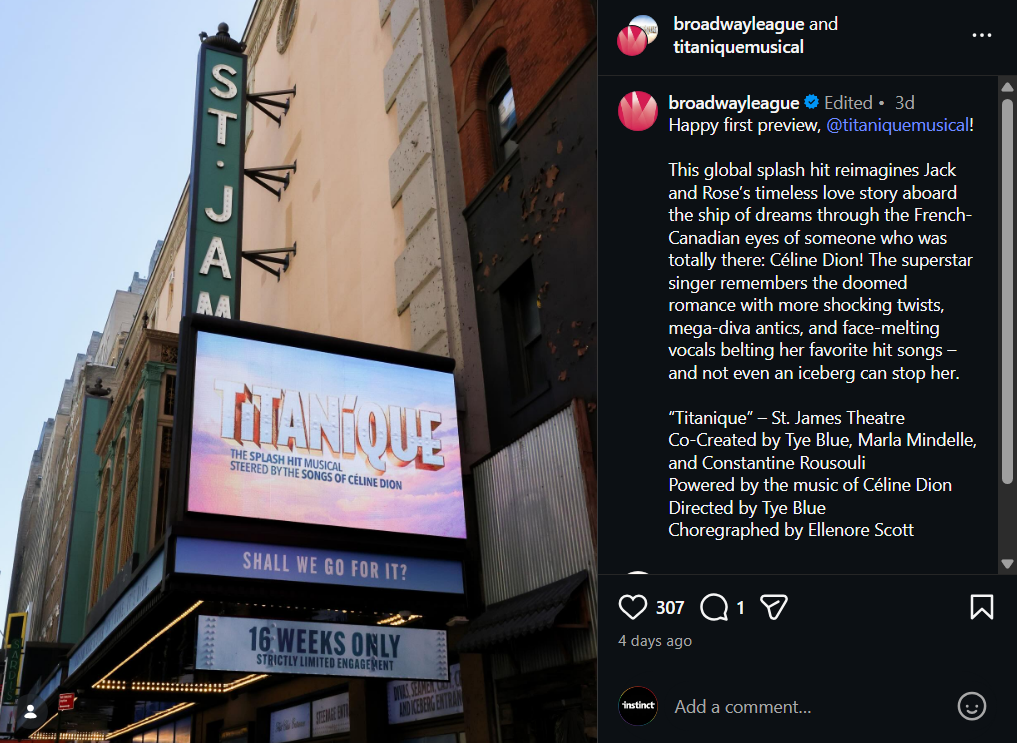Click the instinct profile avatar
The image size is (1017, 743).
638,706
